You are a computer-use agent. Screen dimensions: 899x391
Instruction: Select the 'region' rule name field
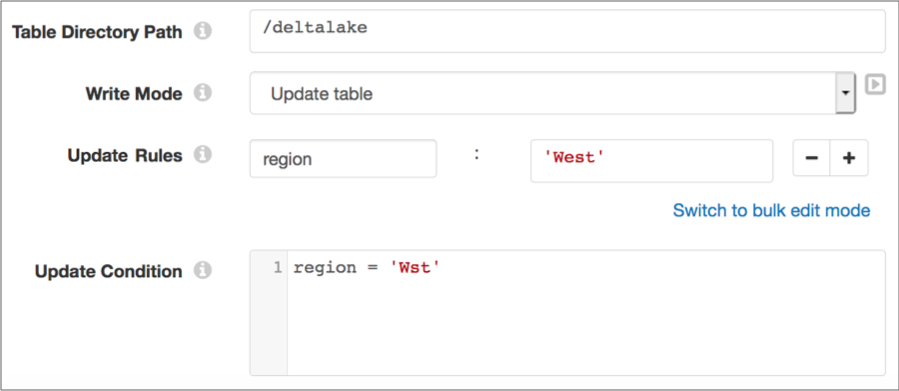click(x=343, y=159)
